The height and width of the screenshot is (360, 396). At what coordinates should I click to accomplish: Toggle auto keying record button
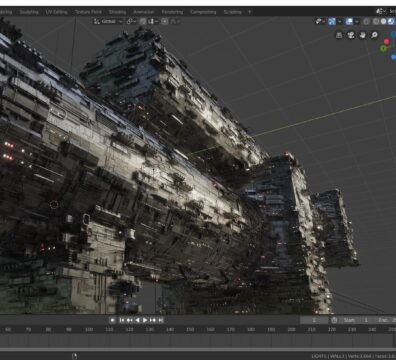point(113,320)
